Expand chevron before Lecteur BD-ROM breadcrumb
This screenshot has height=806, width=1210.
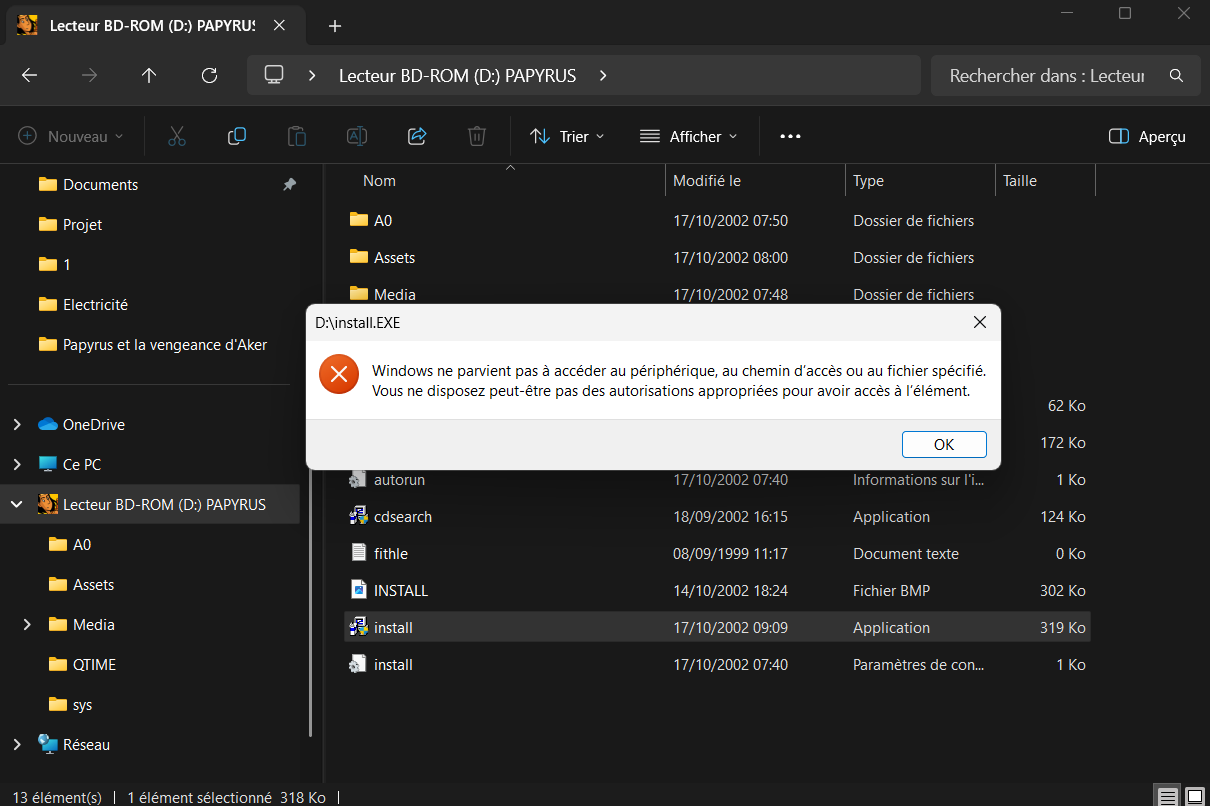click(x=313, y=75)
